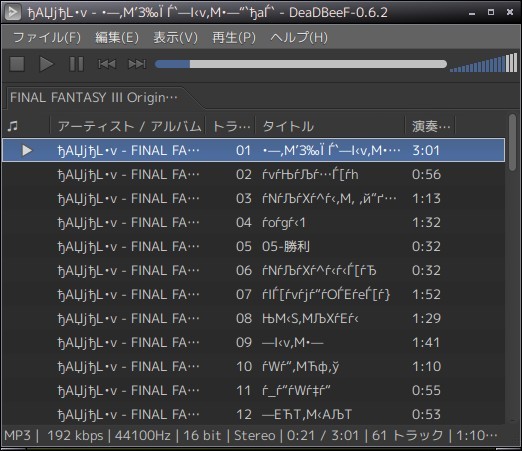Select track 12 with length 0:53
The height and width of the screenshot is (451, 522).
[254, 414]
